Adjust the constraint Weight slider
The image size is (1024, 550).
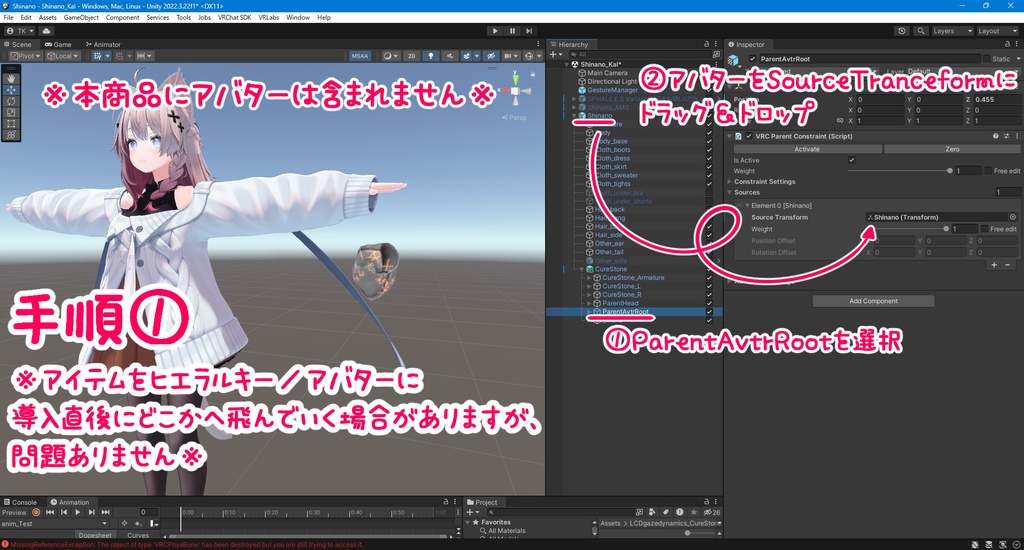pos(899,170)
